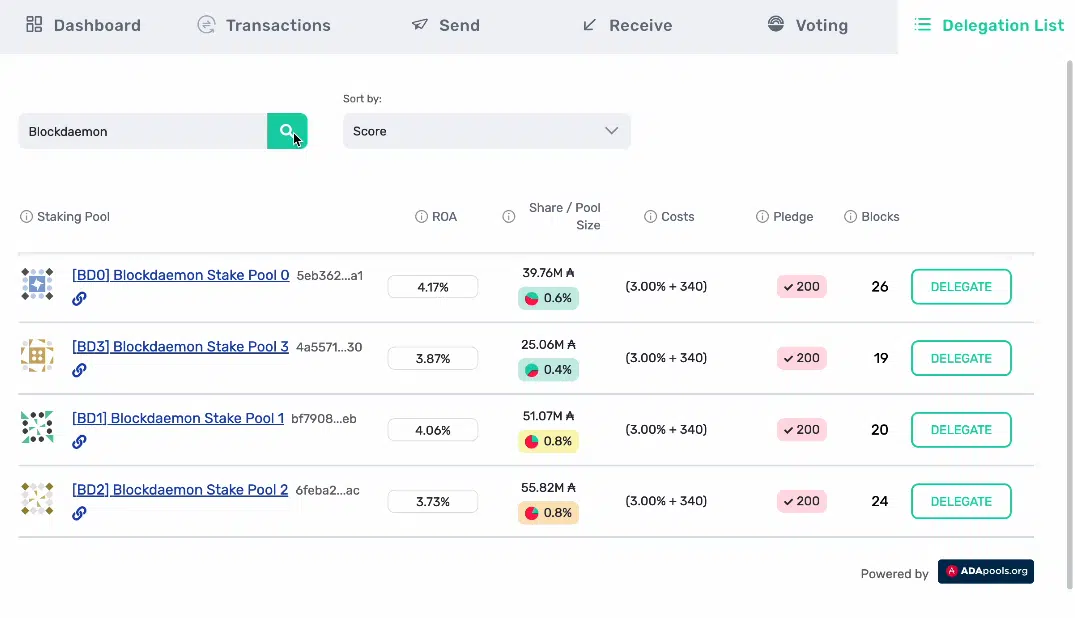Click BD1's 0.8% saturation badge
This screenshot has width=1075, height=618.
coord(548,441)
